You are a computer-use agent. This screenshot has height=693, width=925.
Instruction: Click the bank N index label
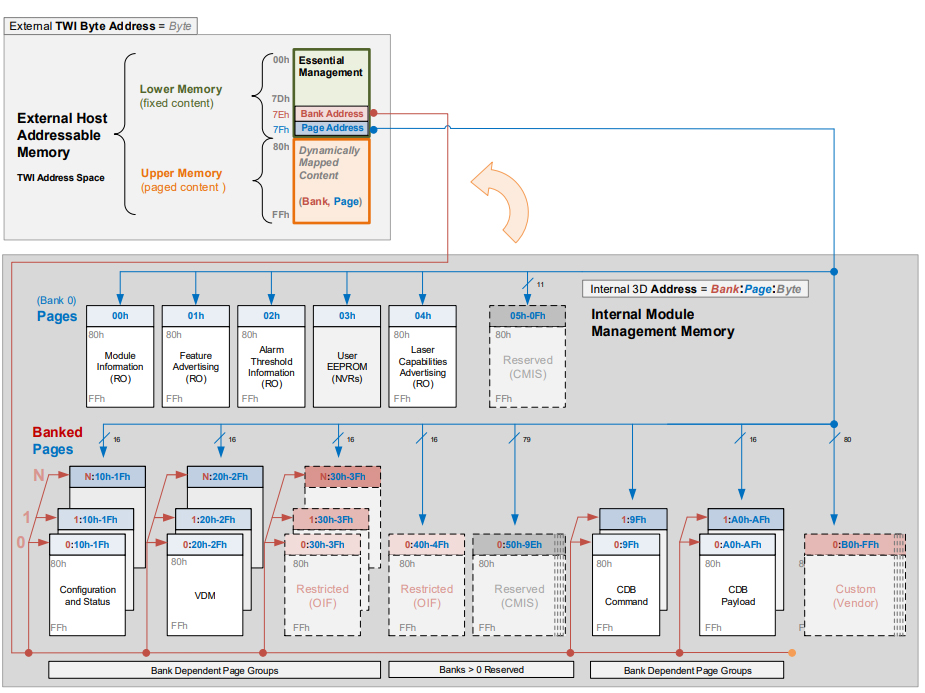(x=39, y=475)
